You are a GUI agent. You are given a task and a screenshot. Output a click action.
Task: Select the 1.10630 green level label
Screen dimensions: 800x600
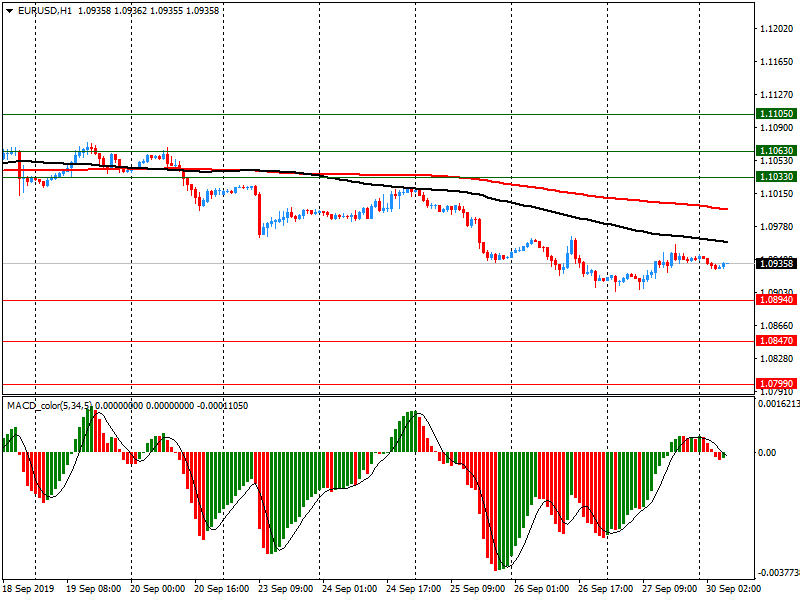[x=776, y=151]
